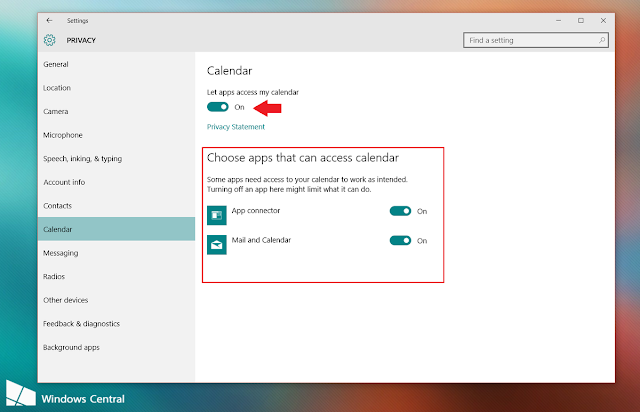Open the Camera privacy section
Image resolution: width=640 pixels, height=412 pixels.
pyautogui.click(x=116, y=111)
